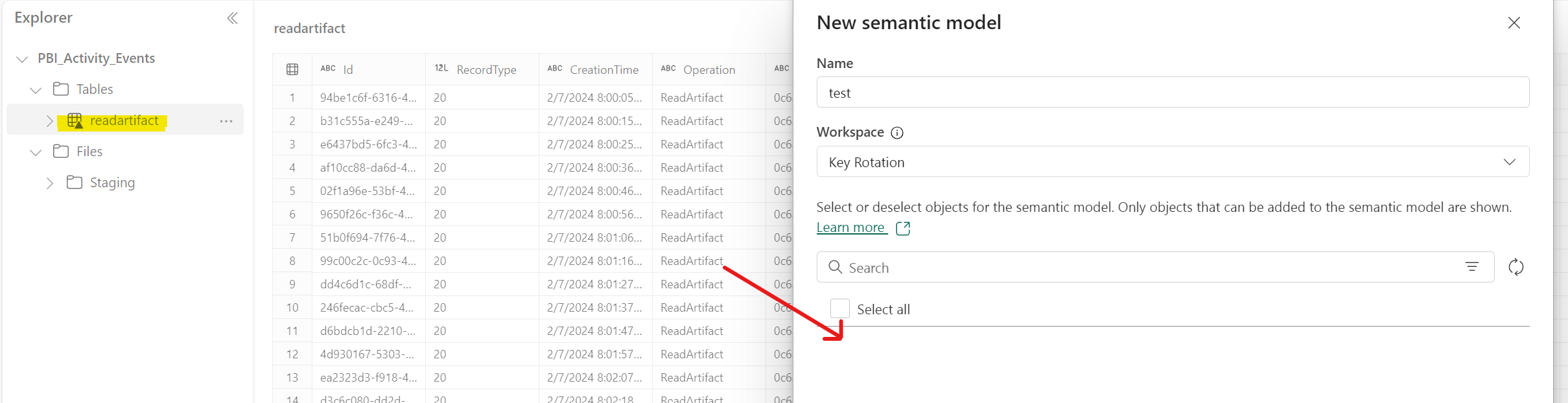The image size is (1568, 403).
Task: Click row number 10
Action: [x=292, y=308]
